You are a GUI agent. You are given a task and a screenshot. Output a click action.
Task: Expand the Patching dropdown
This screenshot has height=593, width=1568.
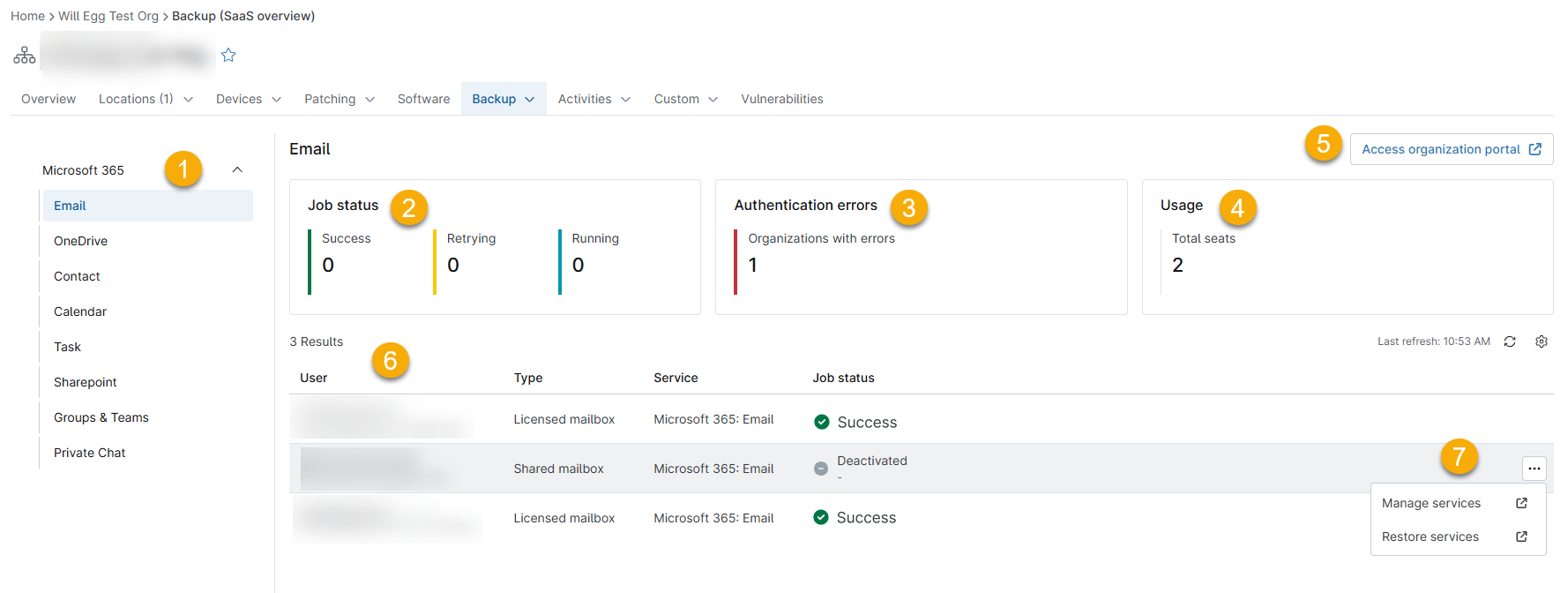click(x=339, y=99)
